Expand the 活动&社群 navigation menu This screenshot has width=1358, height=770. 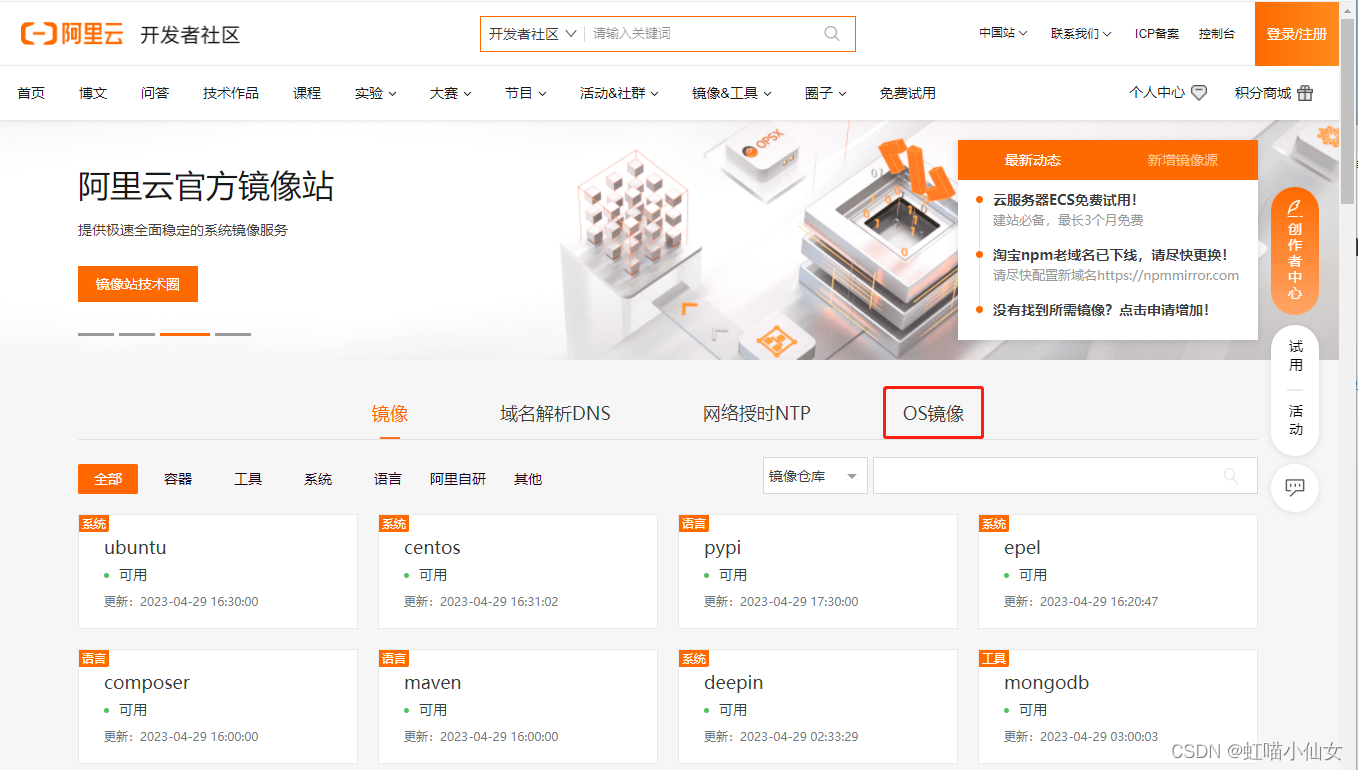click(619, 93)
